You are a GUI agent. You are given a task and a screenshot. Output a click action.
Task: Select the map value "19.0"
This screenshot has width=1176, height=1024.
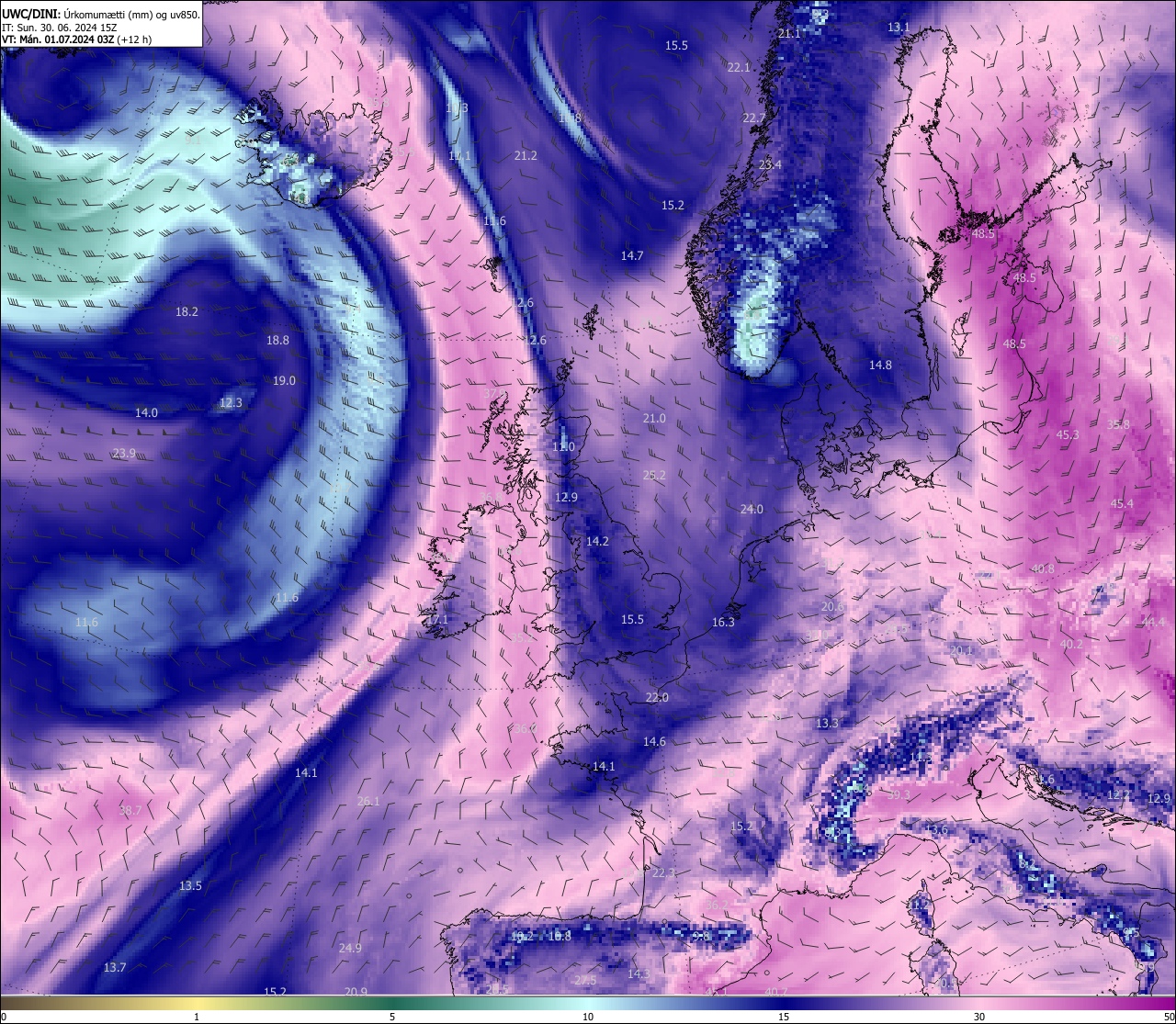pos(284,381)
